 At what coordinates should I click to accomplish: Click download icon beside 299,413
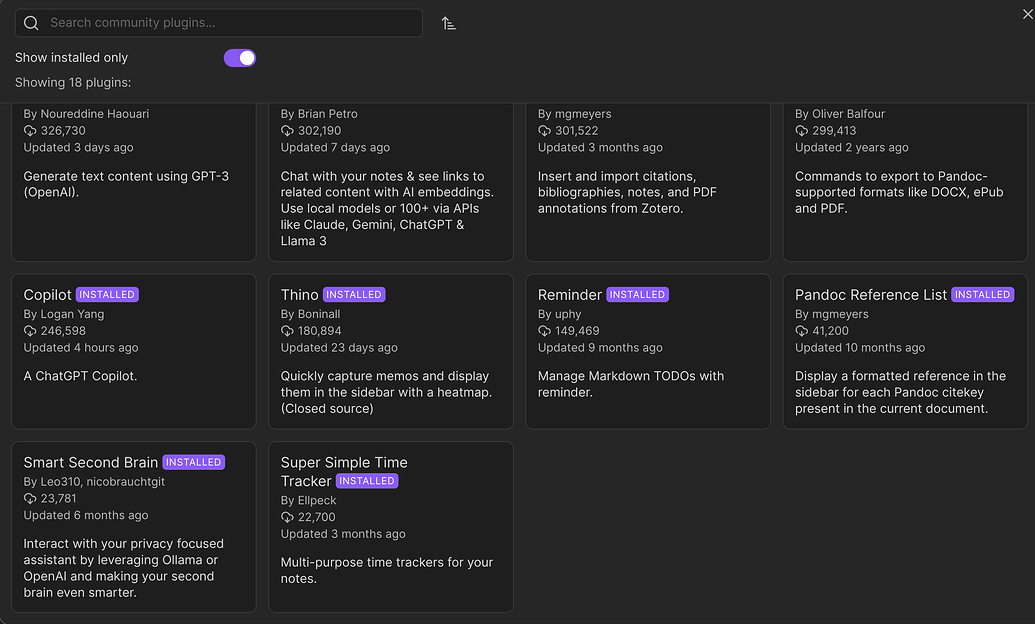[x=801, y=131]
